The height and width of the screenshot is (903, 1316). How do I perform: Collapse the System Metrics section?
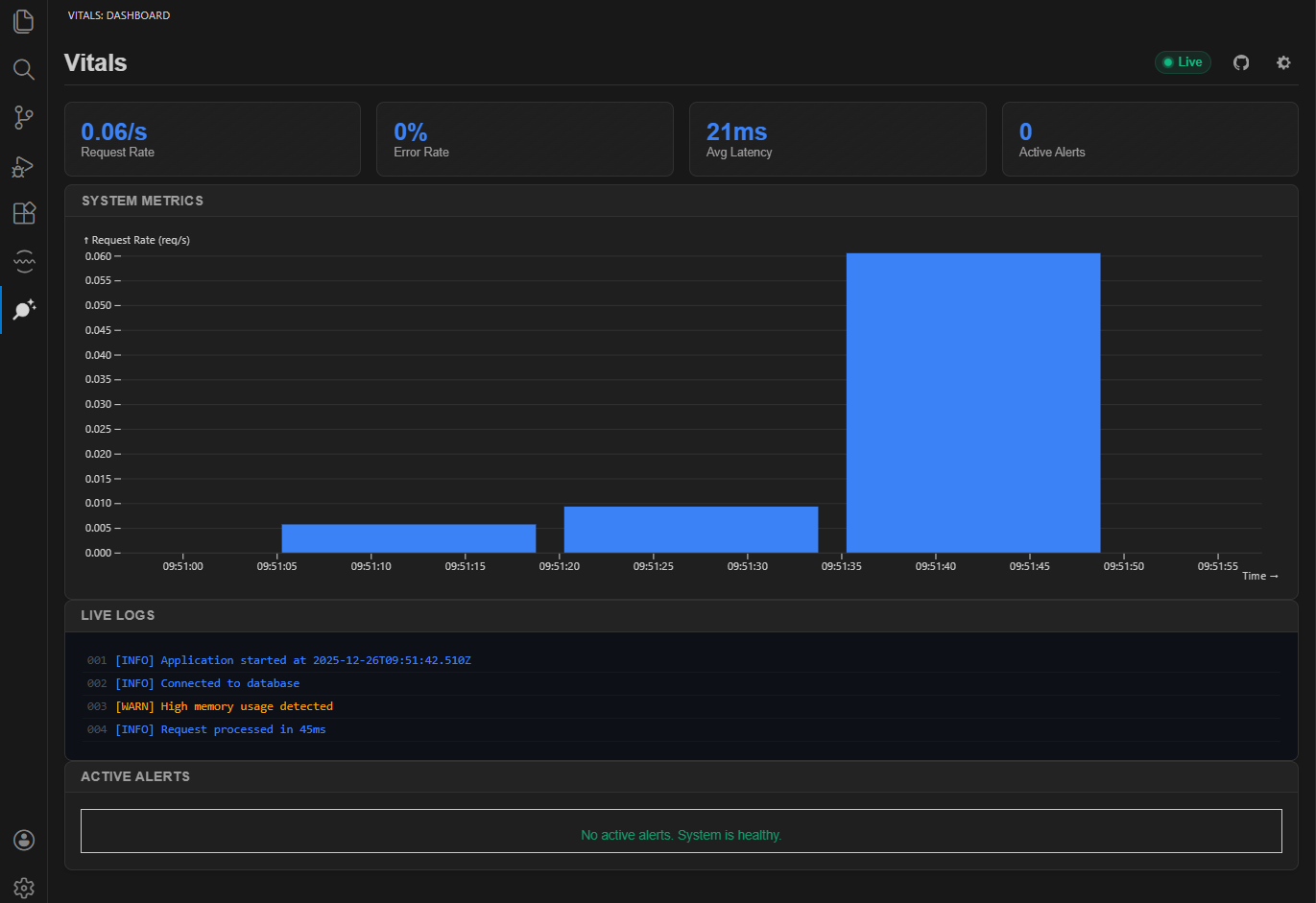tap(143, 201)
